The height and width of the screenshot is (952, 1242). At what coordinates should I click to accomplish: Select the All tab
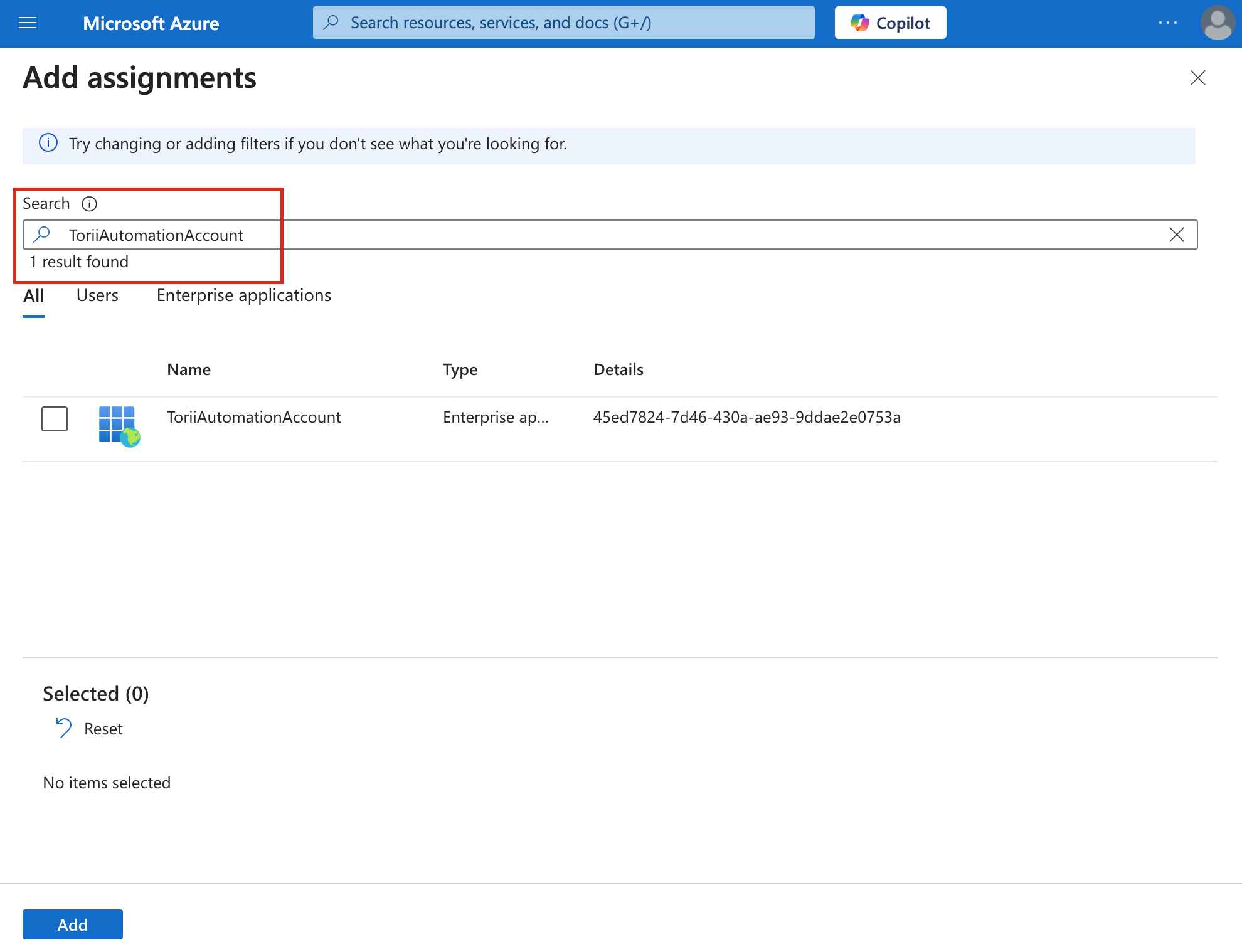(x=34, y=296)
